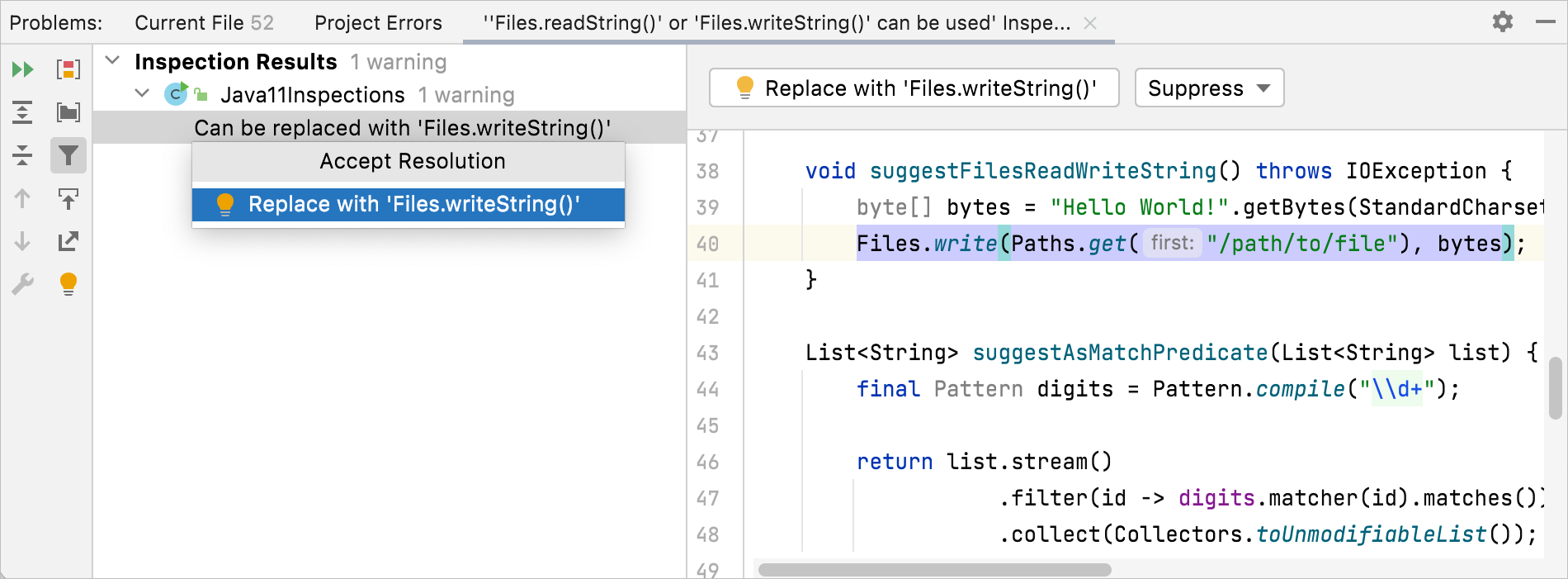Open the Suppress dropdown
Viewport: 1568px width, 579px height.
(x=1210, y=88)
